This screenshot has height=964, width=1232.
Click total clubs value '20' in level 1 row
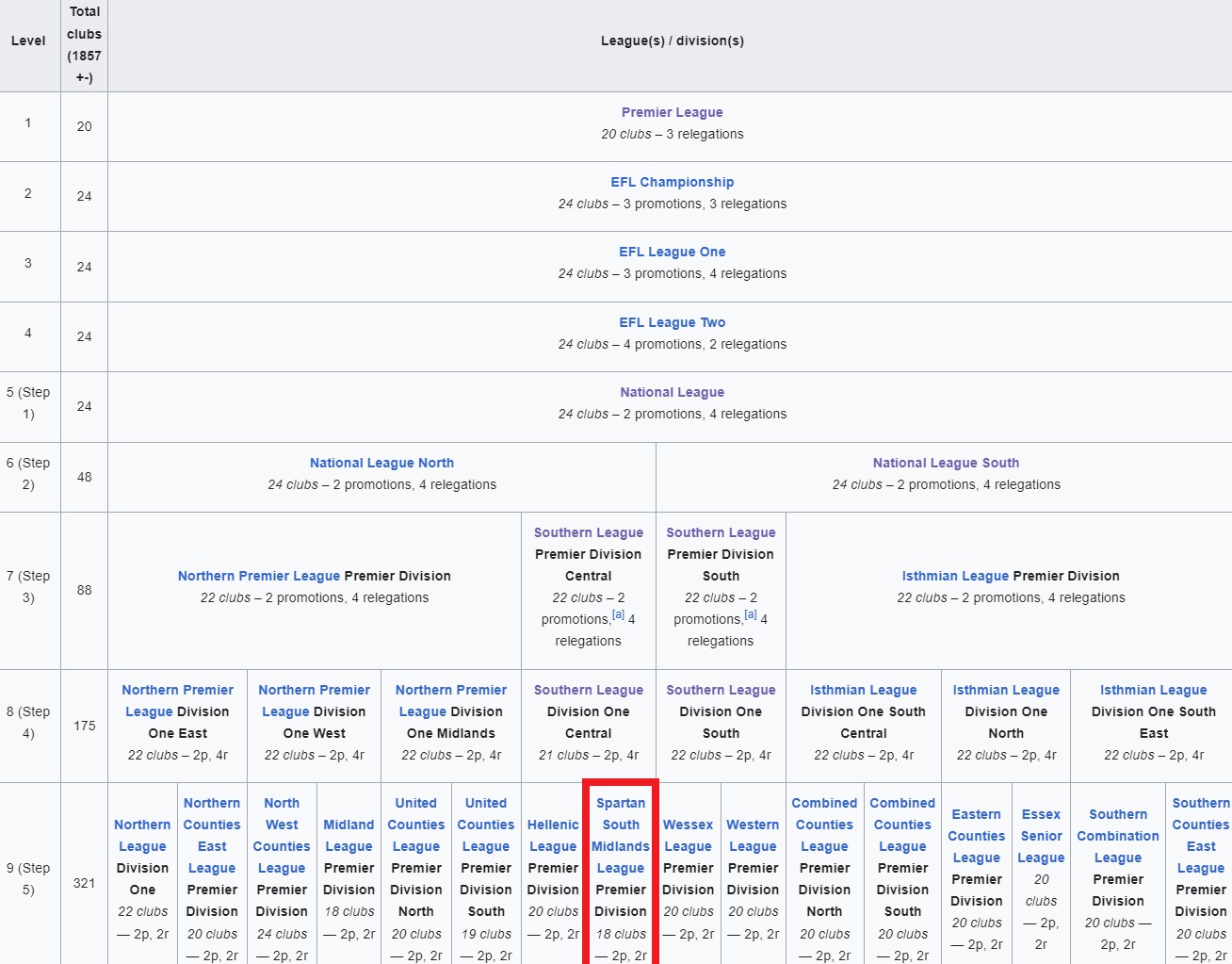[x=85, y=126]
